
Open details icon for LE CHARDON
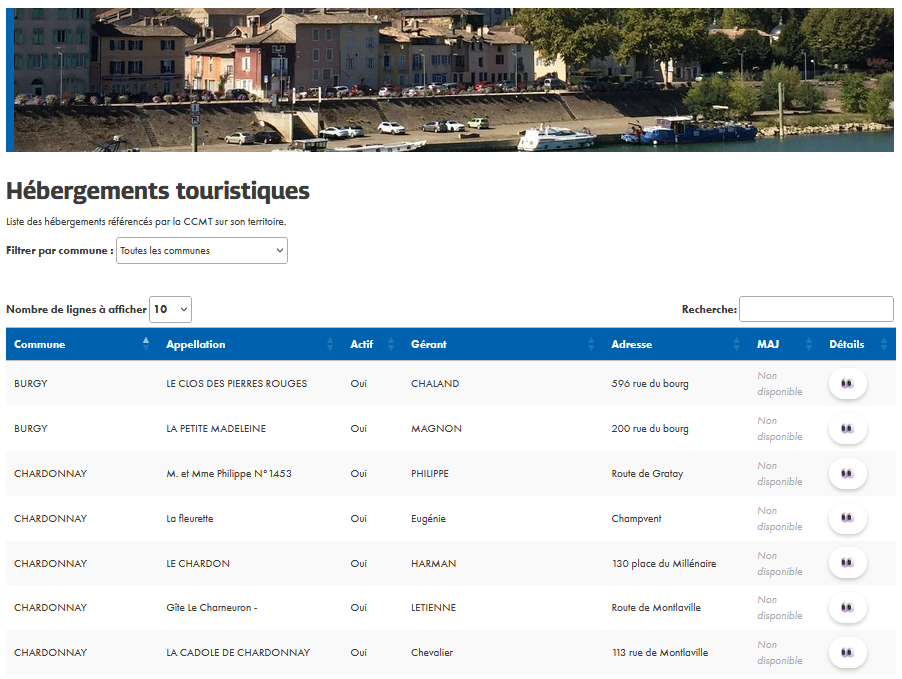coord(847,563)
